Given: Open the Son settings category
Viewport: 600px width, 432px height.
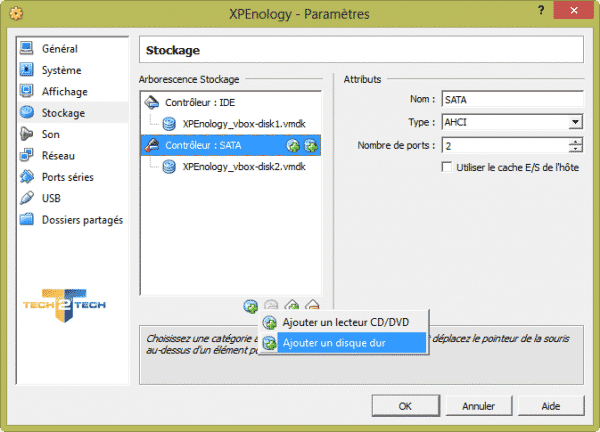Looking at the screenshot, I should click(x=73, y=134).
